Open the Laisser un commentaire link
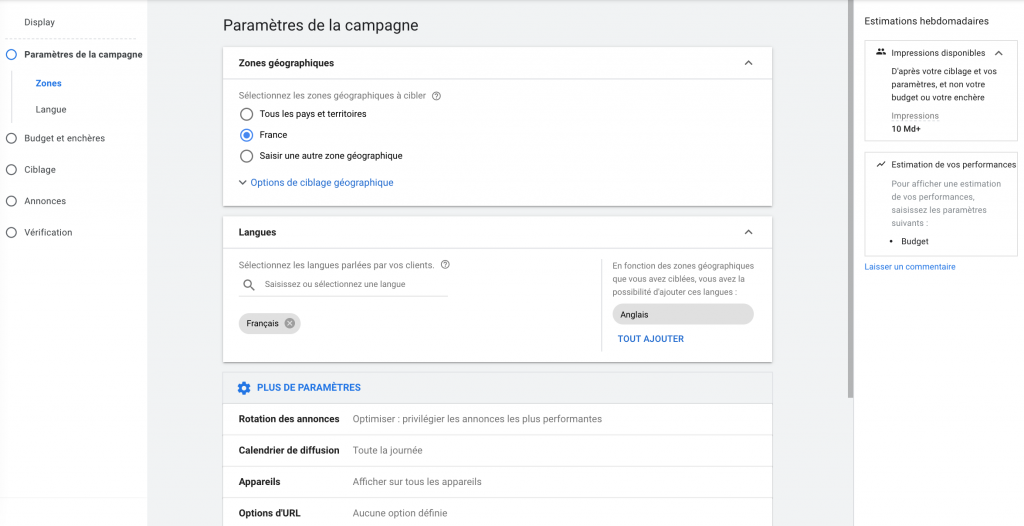 pos(910,267)
